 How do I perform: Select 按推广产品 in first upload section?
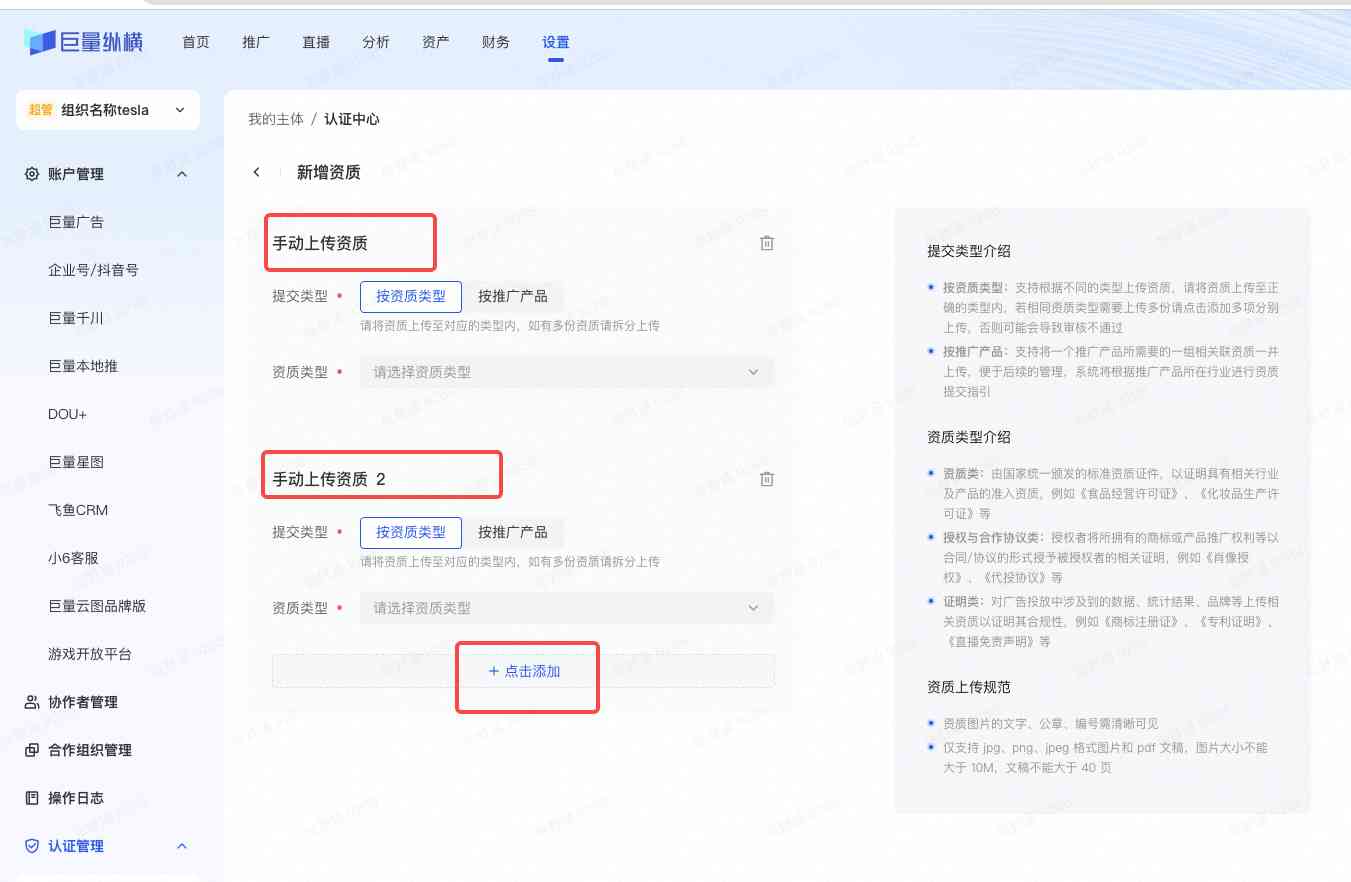(x=512, y=296)
